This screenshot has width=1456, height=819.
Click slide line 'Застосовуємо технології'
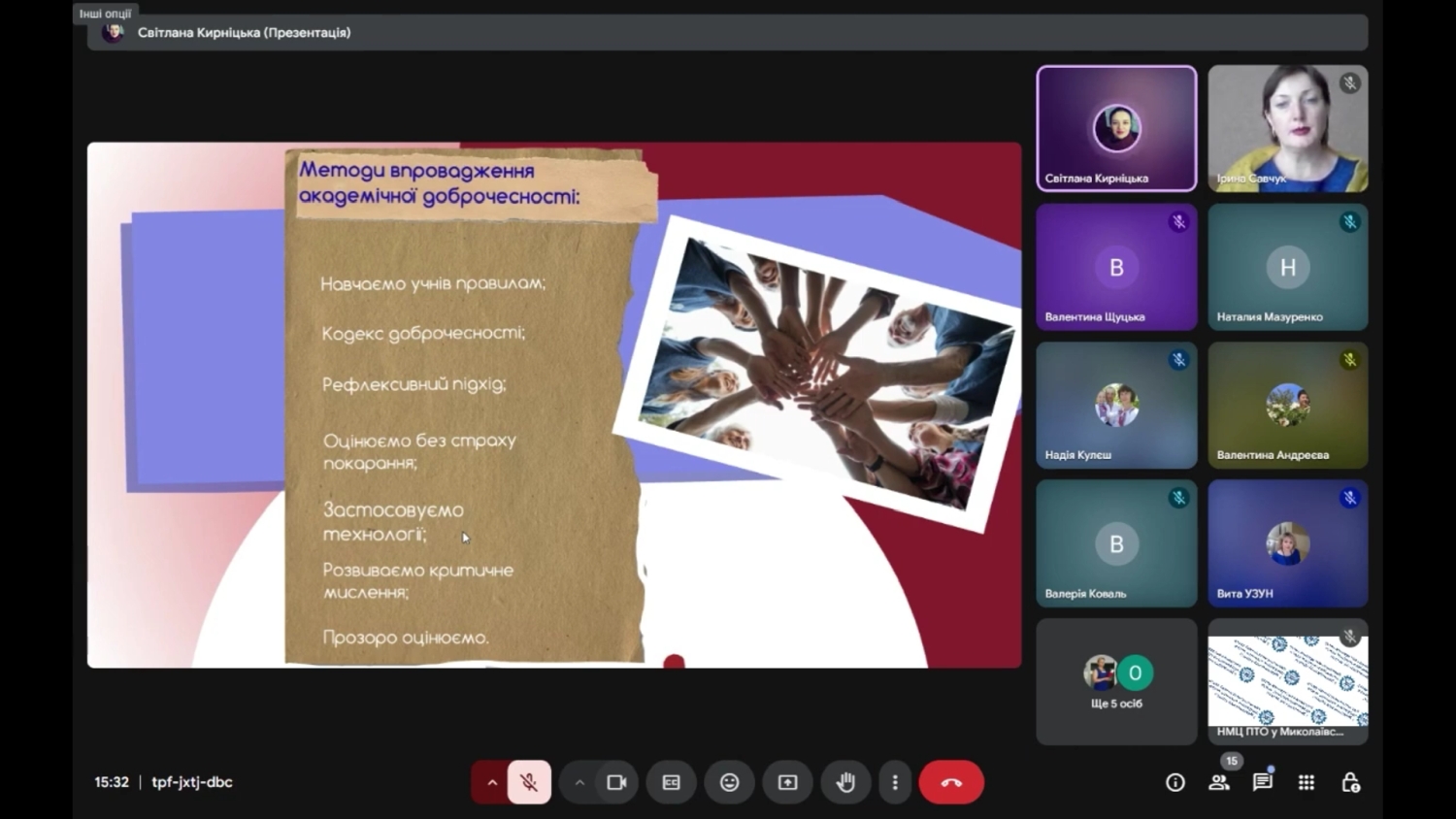pos(393,522)
